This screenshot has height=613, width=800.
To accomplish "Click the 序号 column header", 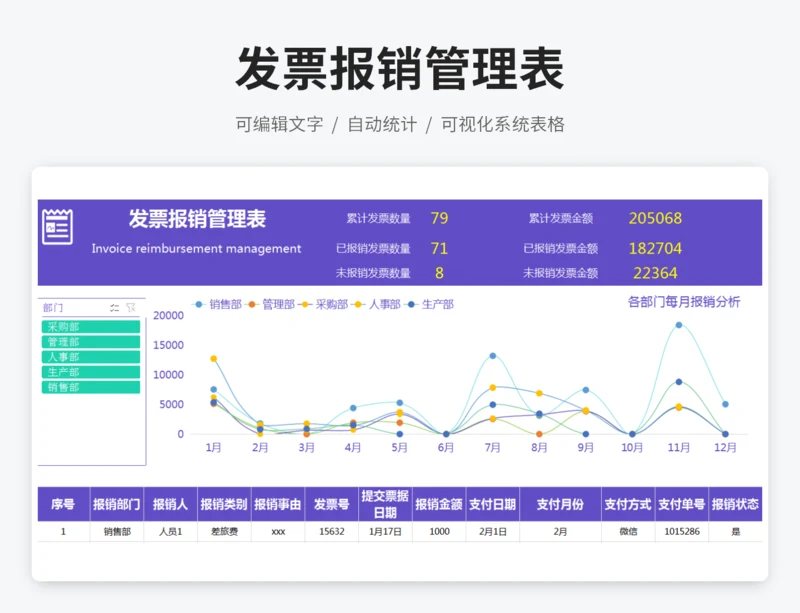I will [x=63, y=504].
